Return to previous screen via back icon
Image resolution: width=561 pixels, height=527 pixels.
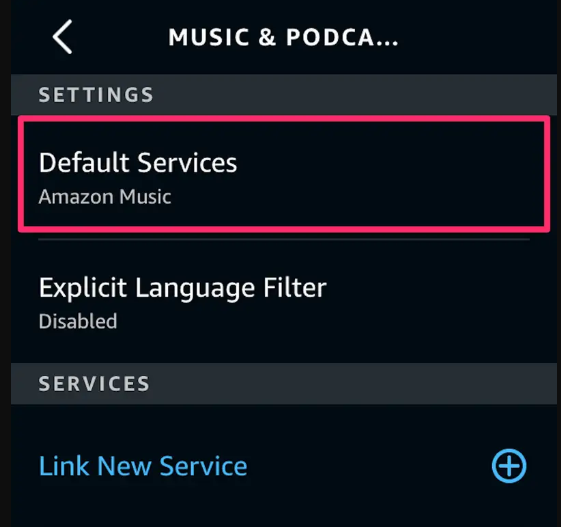click(x=63, y=36)
